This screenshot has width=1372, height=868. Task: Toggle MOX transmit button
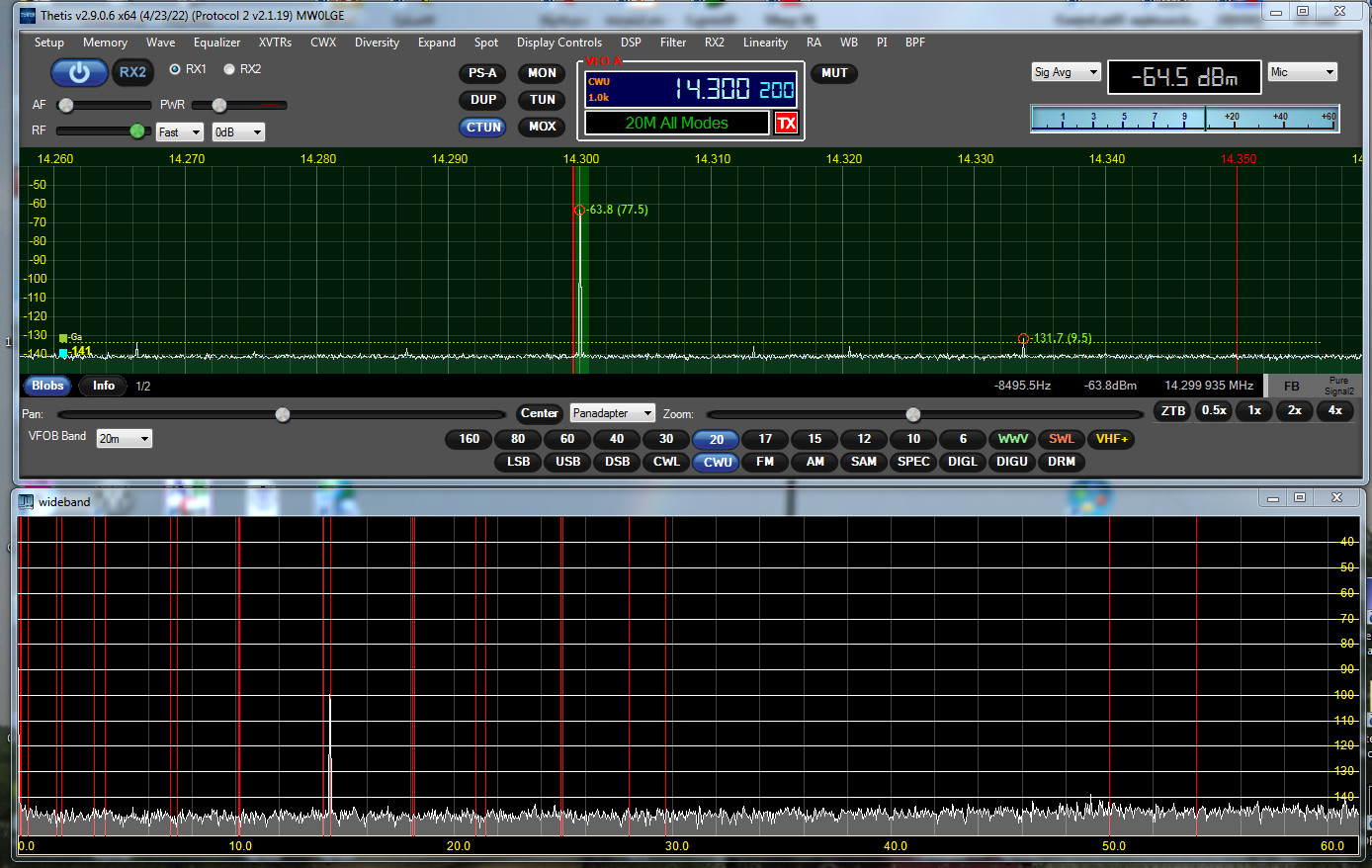[x=542, y=127]
